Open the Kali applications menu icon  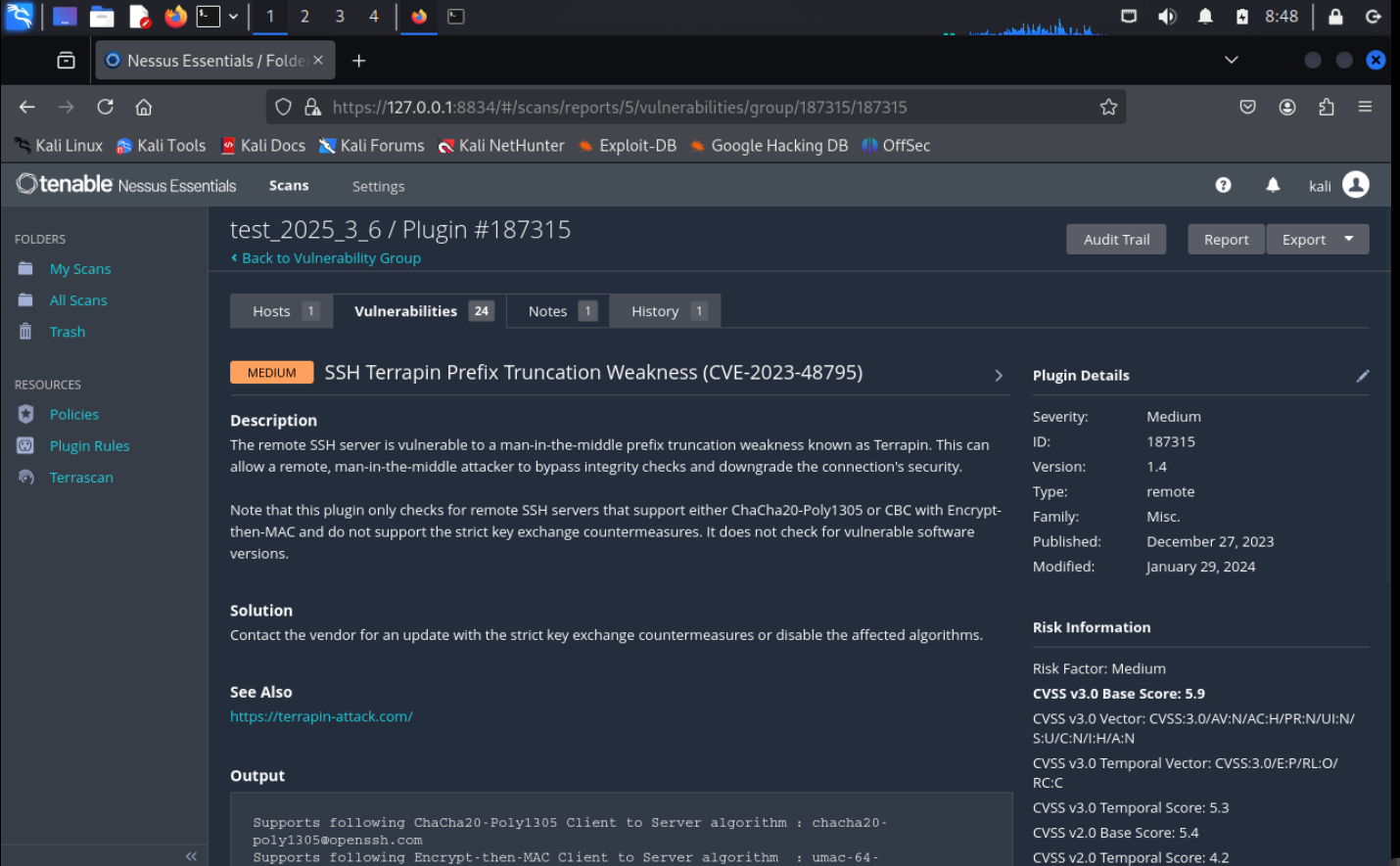click(x=19, y=16)
